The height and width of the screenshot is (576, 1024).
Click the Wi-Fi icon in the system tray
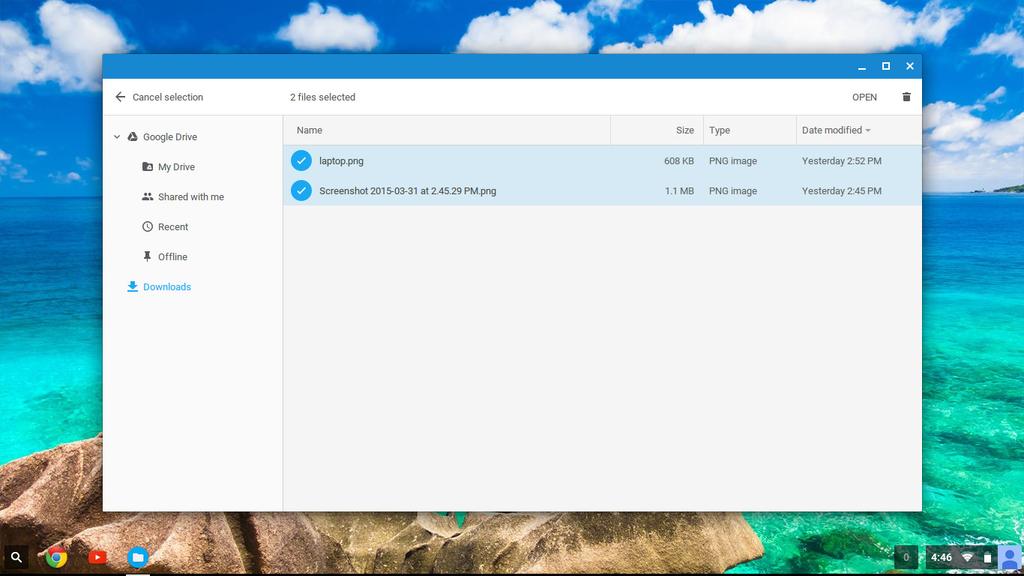click(x=967, y=558)
